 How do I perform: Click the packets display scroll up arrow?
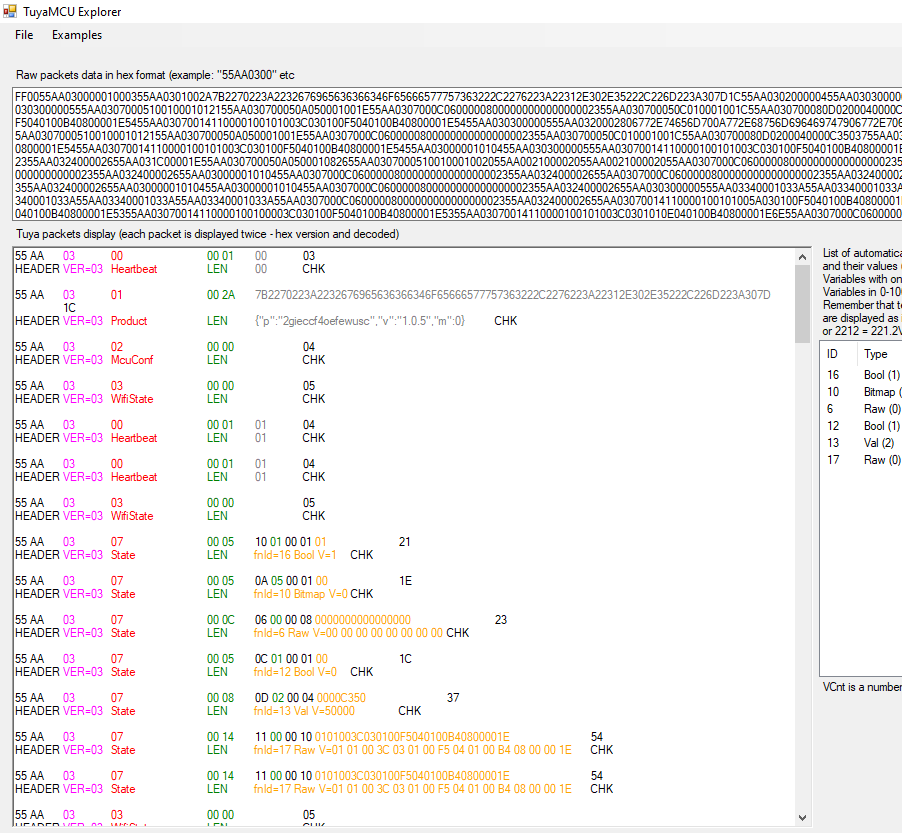point(802,257)
